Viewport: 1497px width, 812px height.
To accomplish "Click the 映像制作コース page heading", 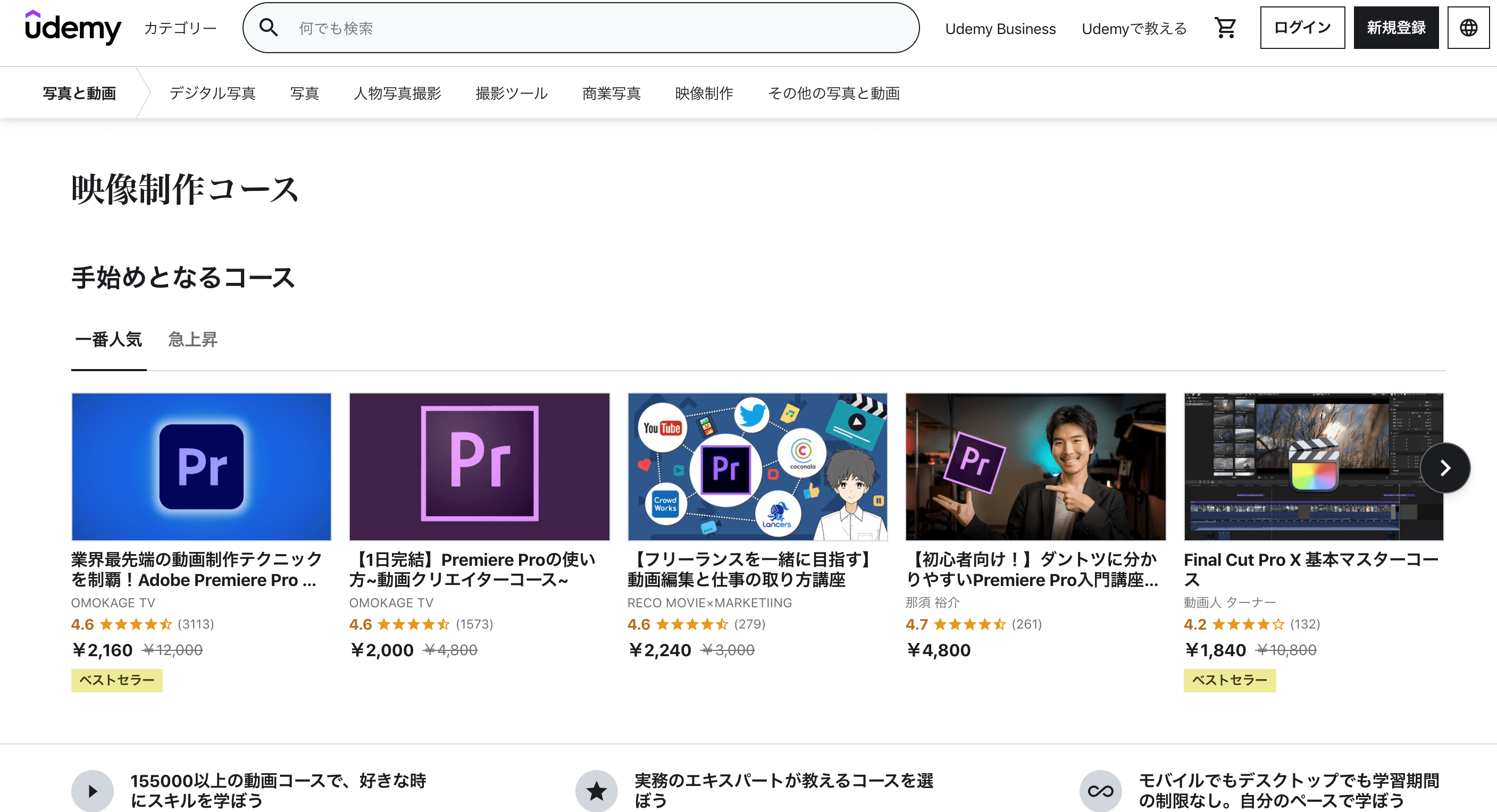I will (x=185, y=189).
